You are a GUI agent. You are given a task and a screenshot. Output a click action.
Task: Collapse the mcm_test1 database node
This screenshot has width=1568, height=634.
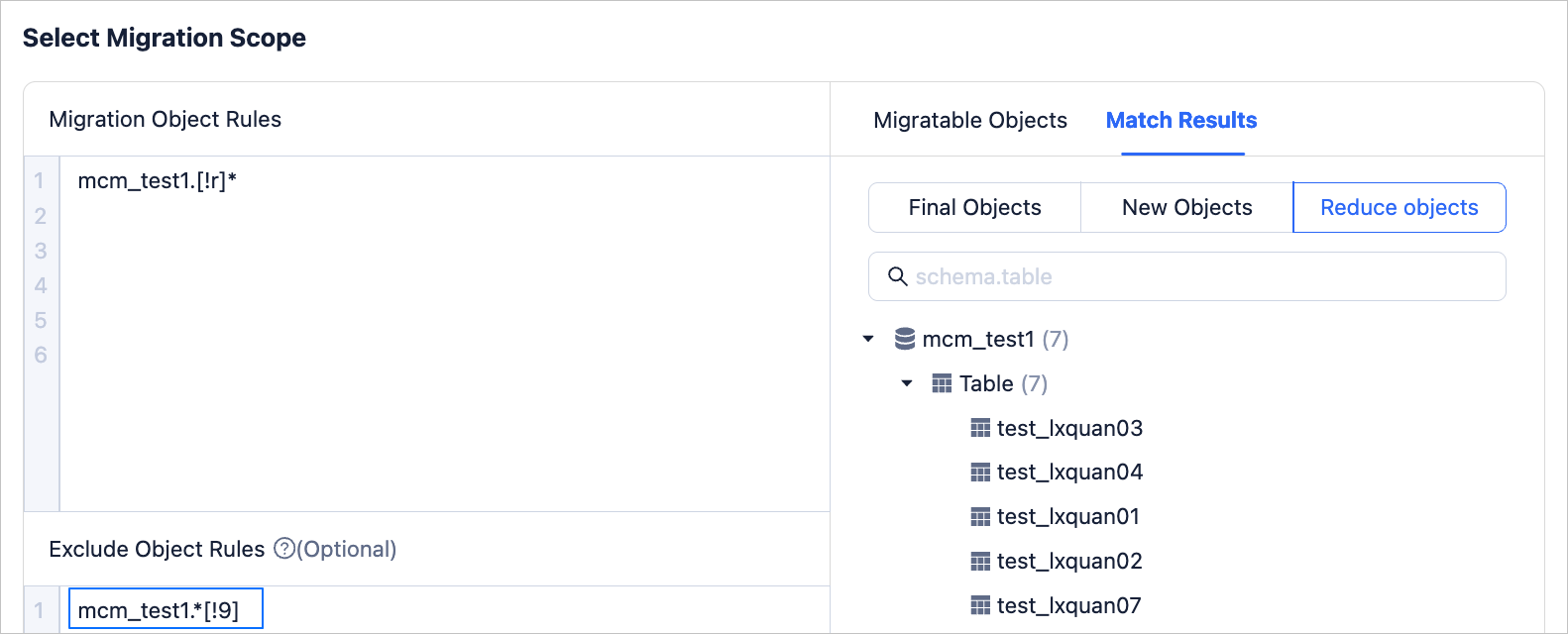[868, 339]
